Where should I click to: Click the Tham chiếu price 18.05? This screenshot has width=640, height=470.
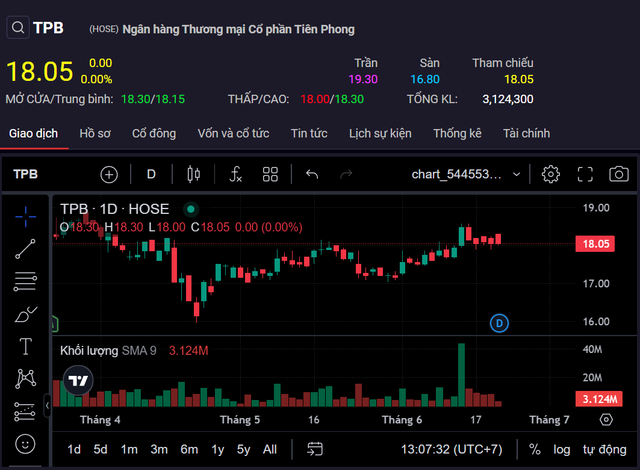[x=518, y=79]
